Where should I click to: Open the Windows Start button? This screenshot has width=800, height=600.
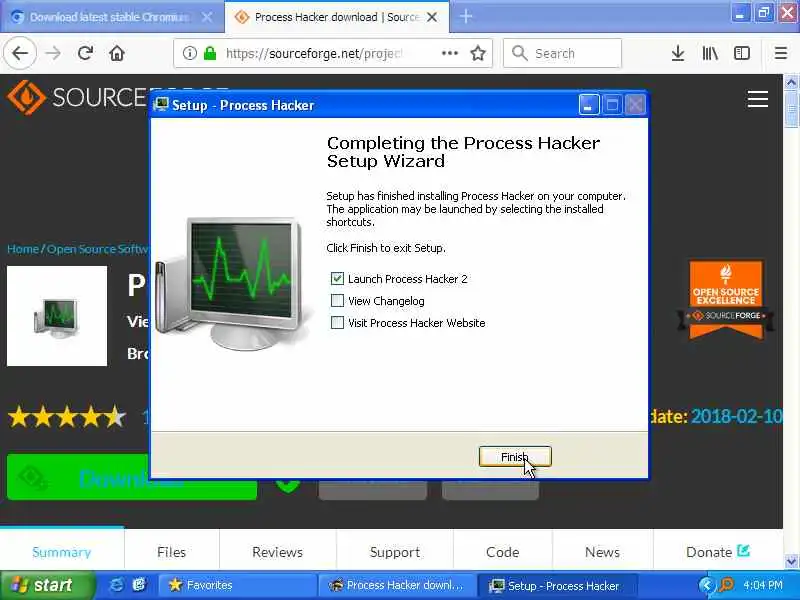click(x=47, y=585)
